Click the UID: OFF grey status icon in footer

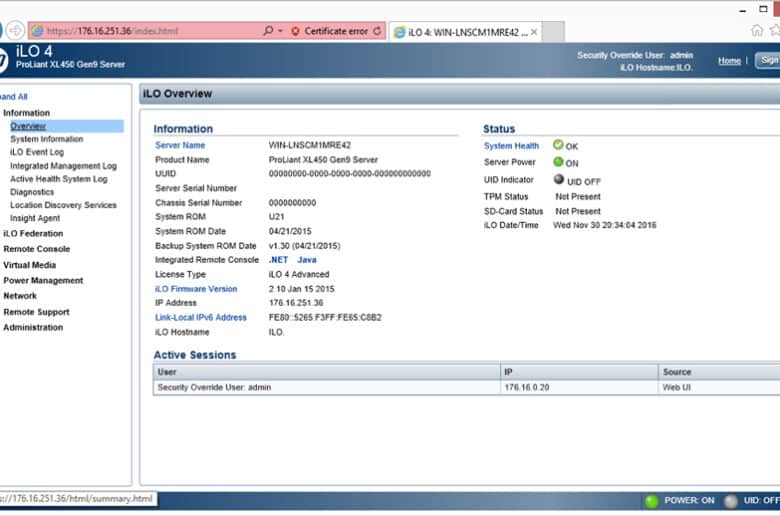731,501
